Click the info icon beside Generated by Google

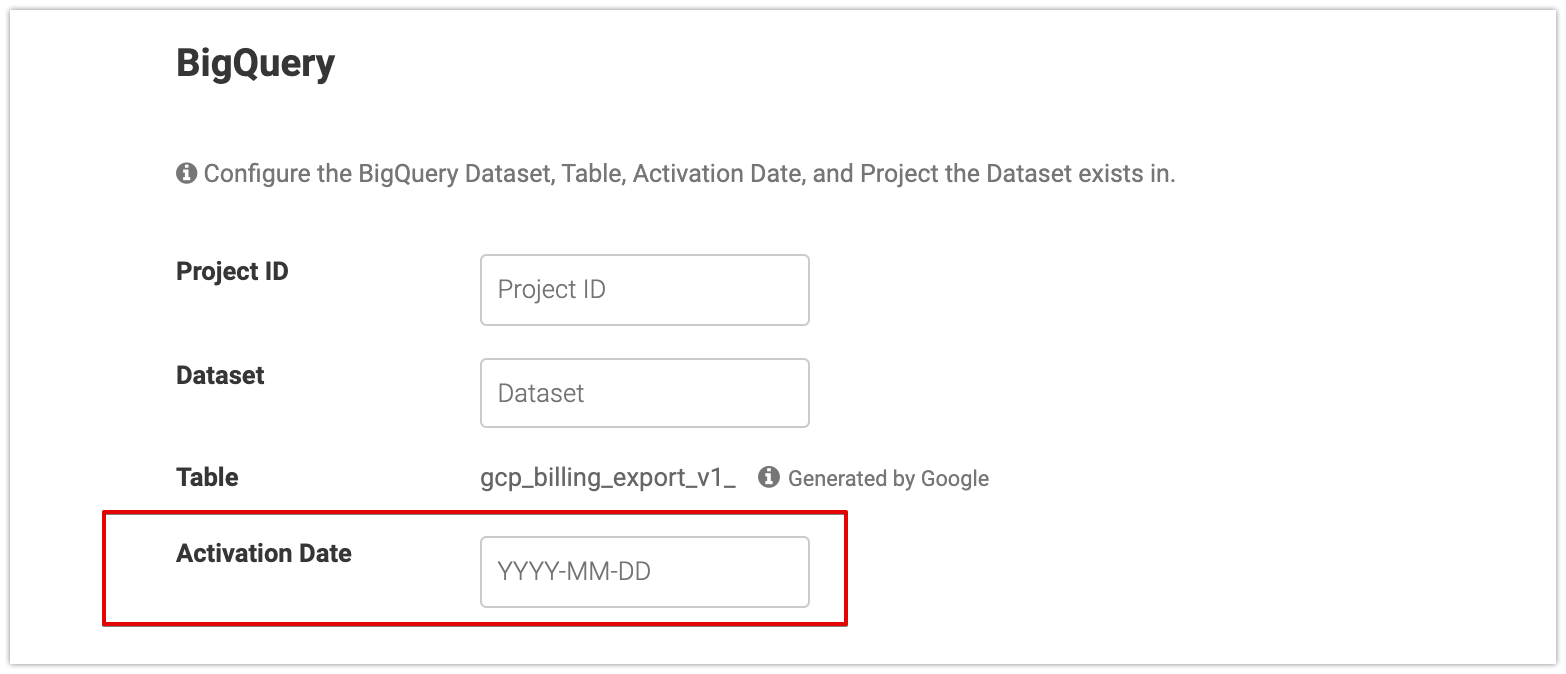coord(768,477)
